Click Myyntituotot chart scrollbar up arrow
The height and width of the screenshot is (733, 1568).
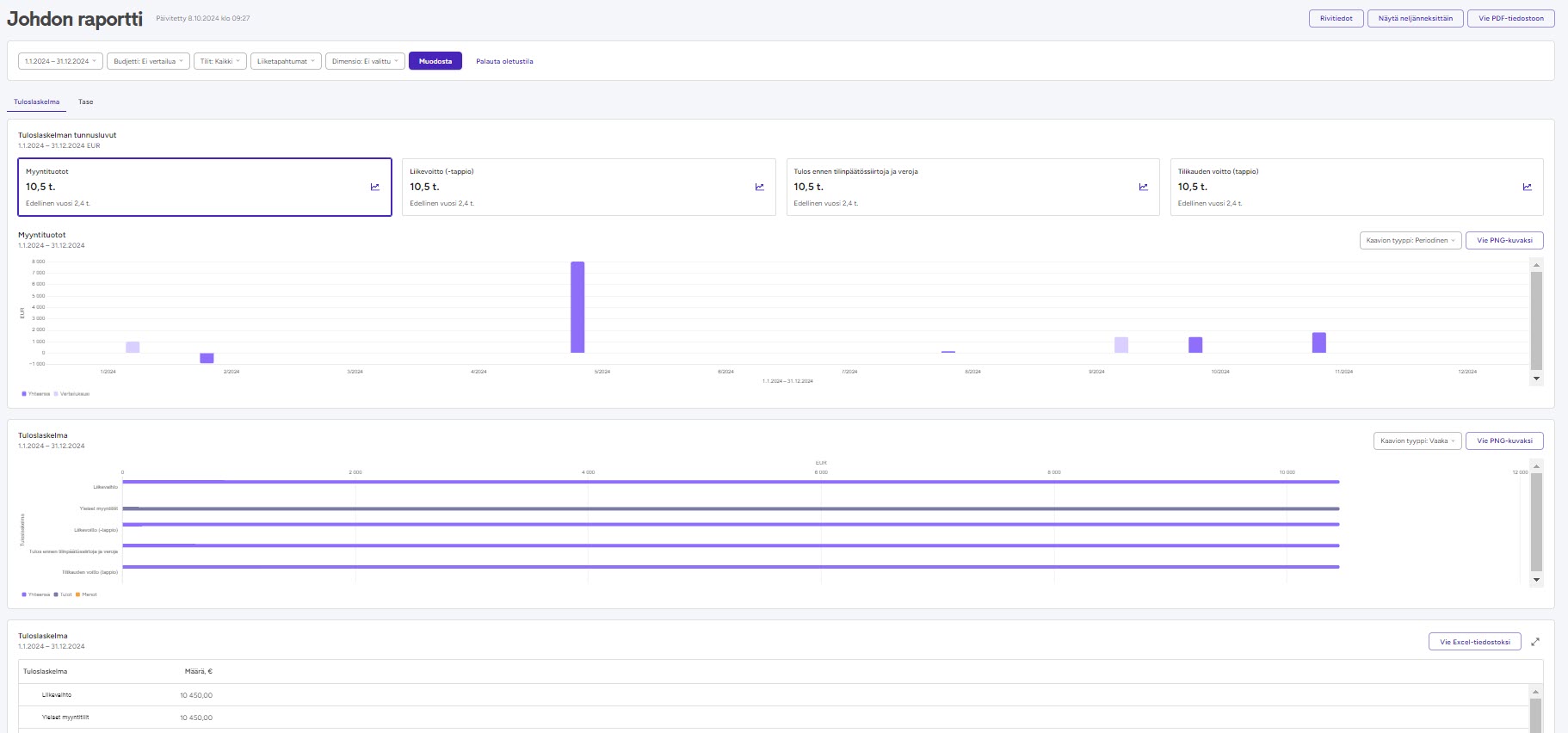[x=1536, y=265]
